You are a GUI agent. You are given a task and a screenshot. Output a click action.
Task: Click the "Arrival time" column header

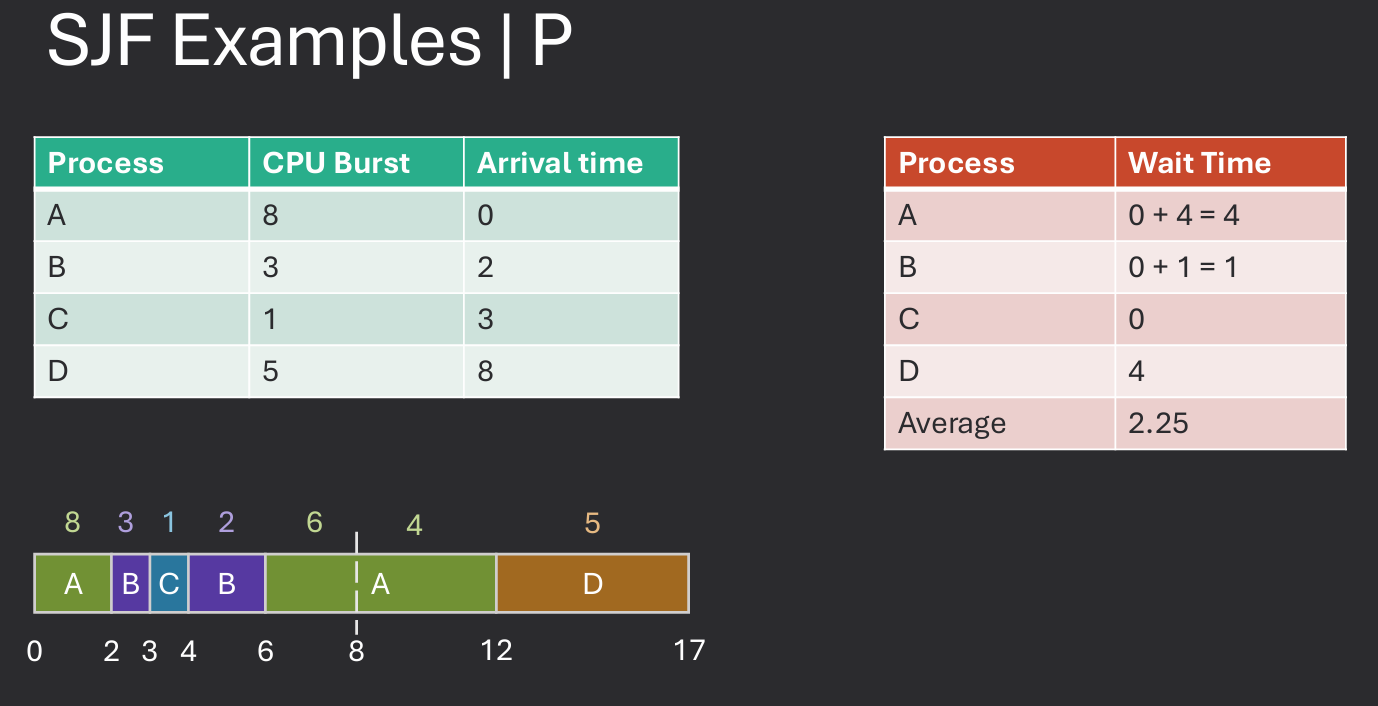tap(560, 163)
